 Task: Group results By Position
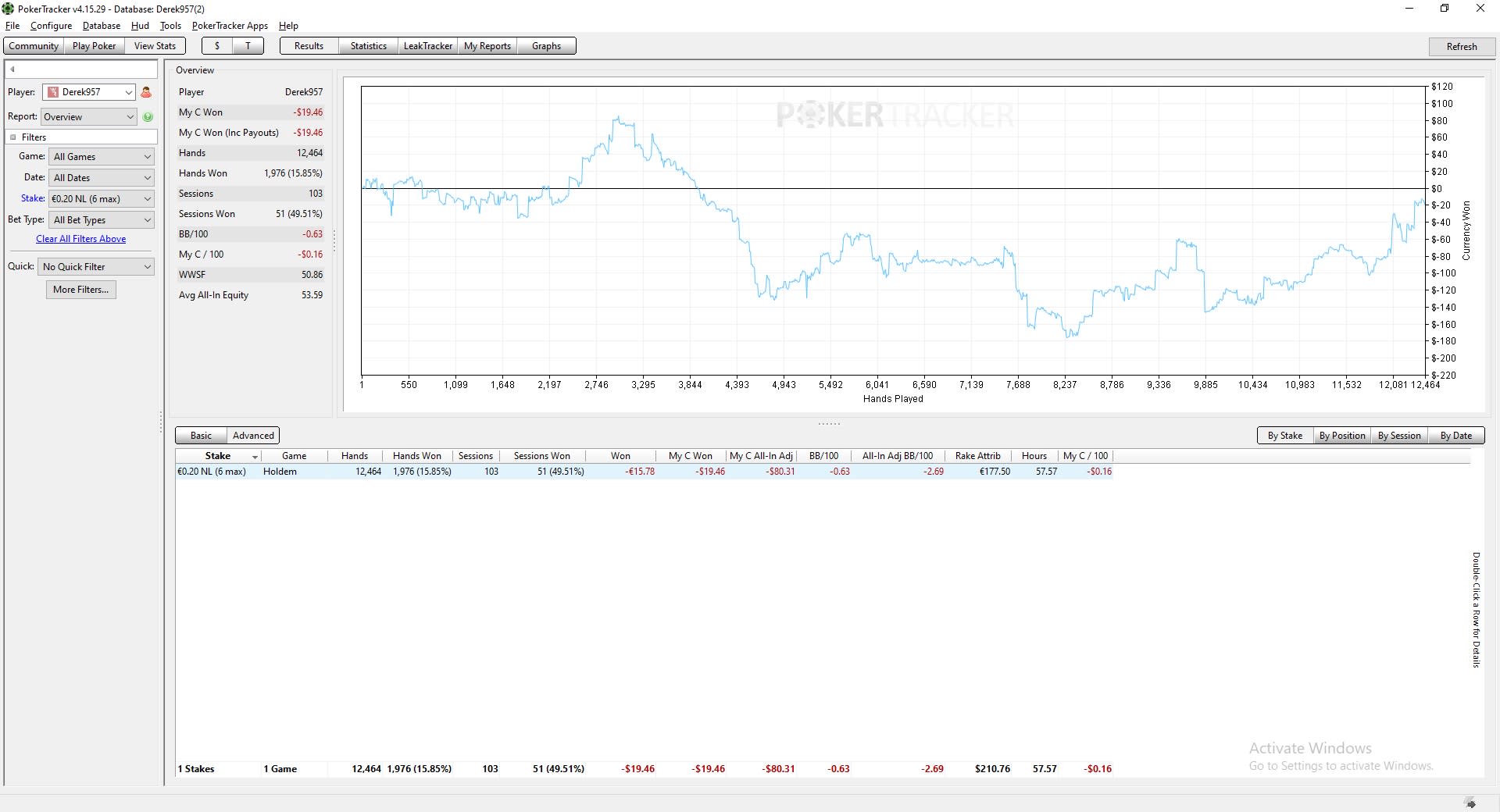click(1342, 436)
